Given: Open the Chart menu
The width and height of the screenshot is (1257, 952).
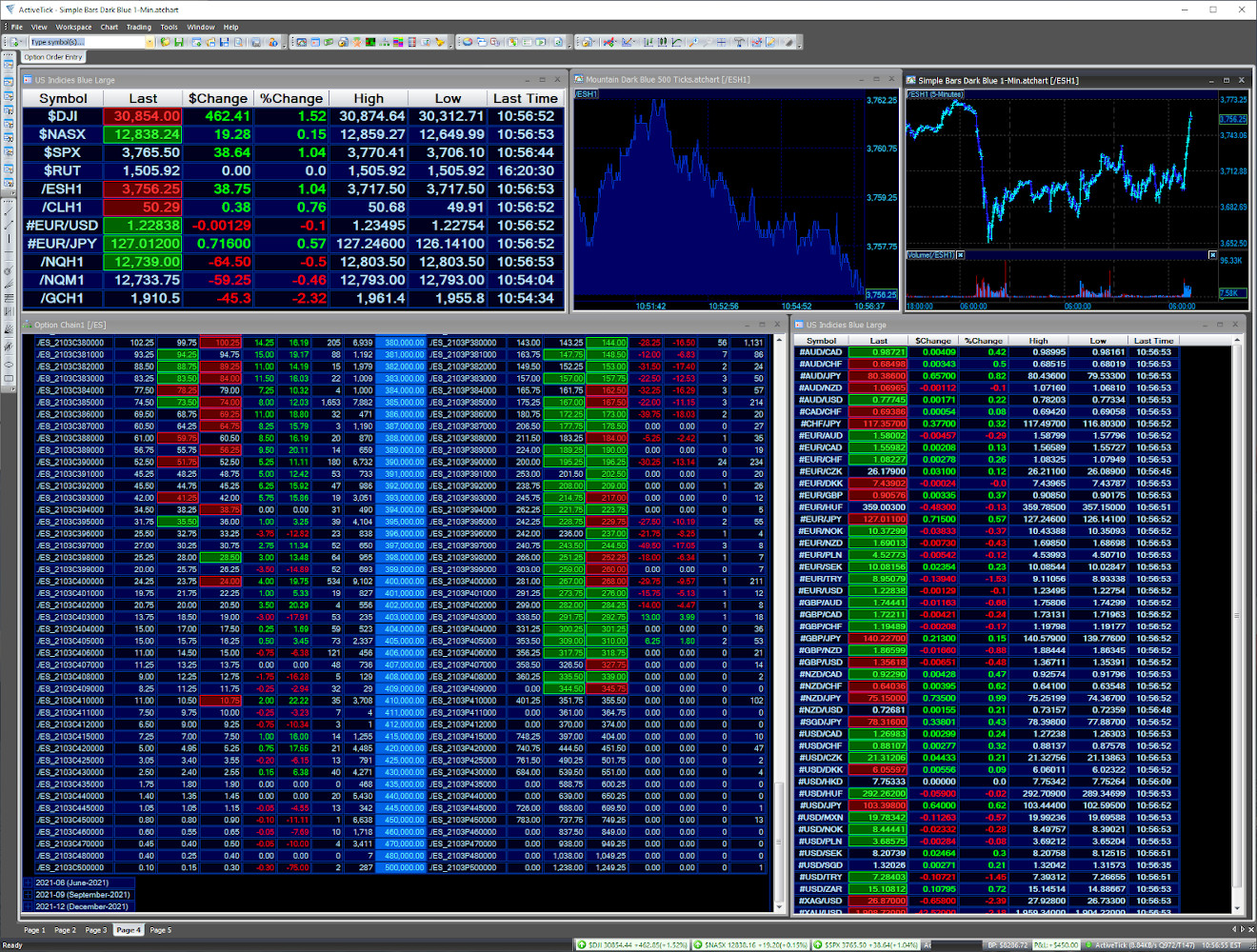Looking at the screenshot, I should (x=110, y=27).
